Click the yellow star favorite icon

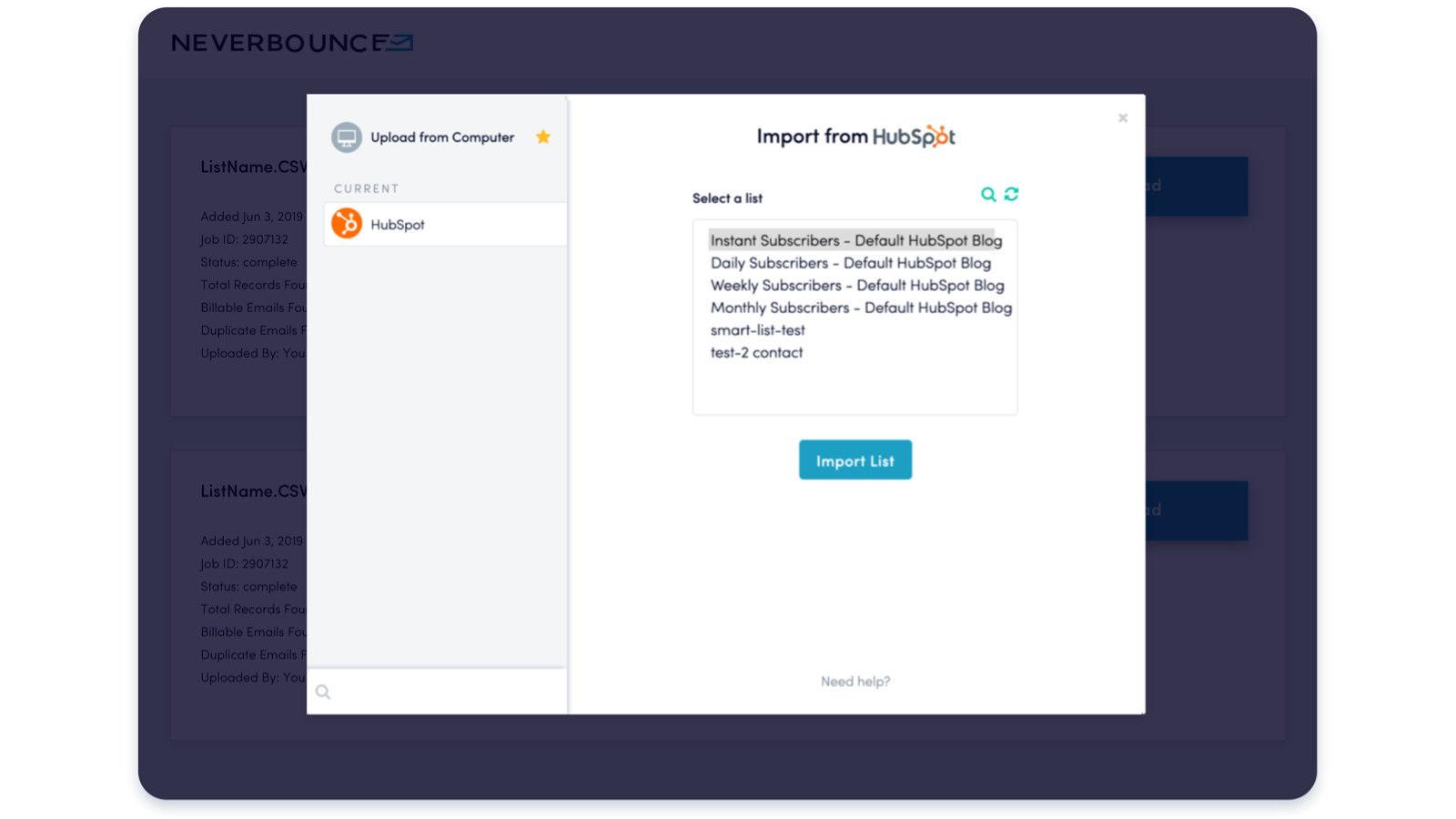(x=543, y=136)
